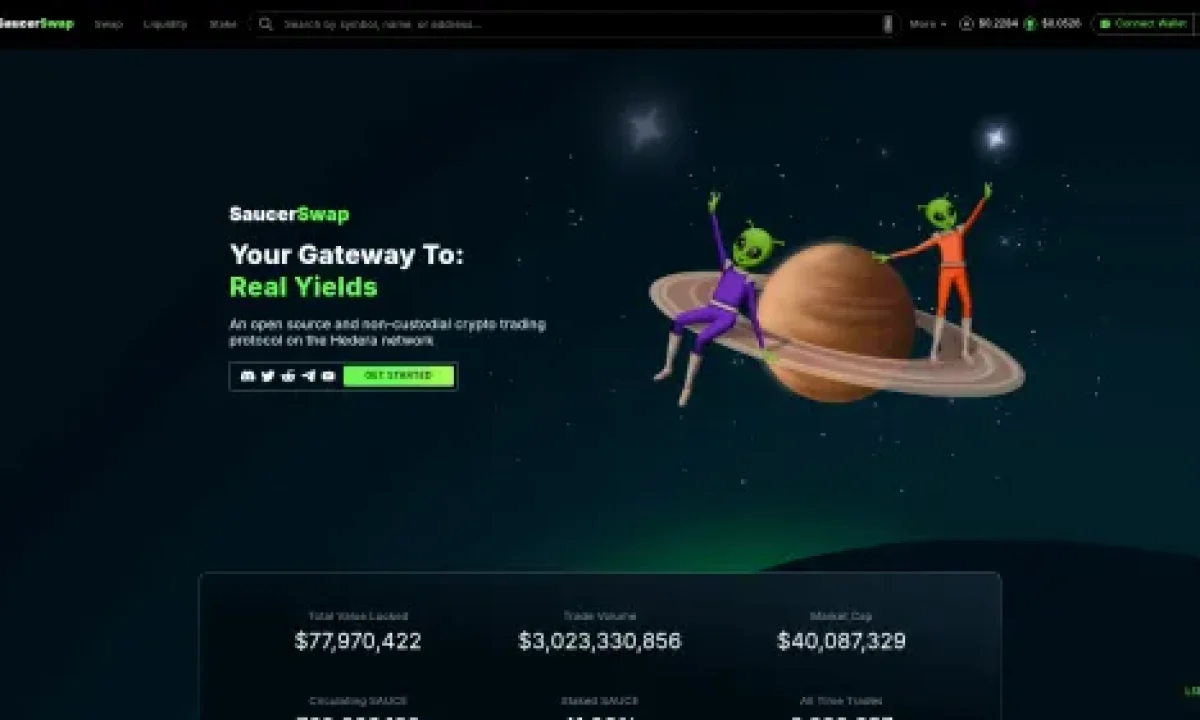The width and height of the screenshot is (1200, 720).
Task: Click the keyboard shortcut icon in search bar
Action: coord(887,24)
